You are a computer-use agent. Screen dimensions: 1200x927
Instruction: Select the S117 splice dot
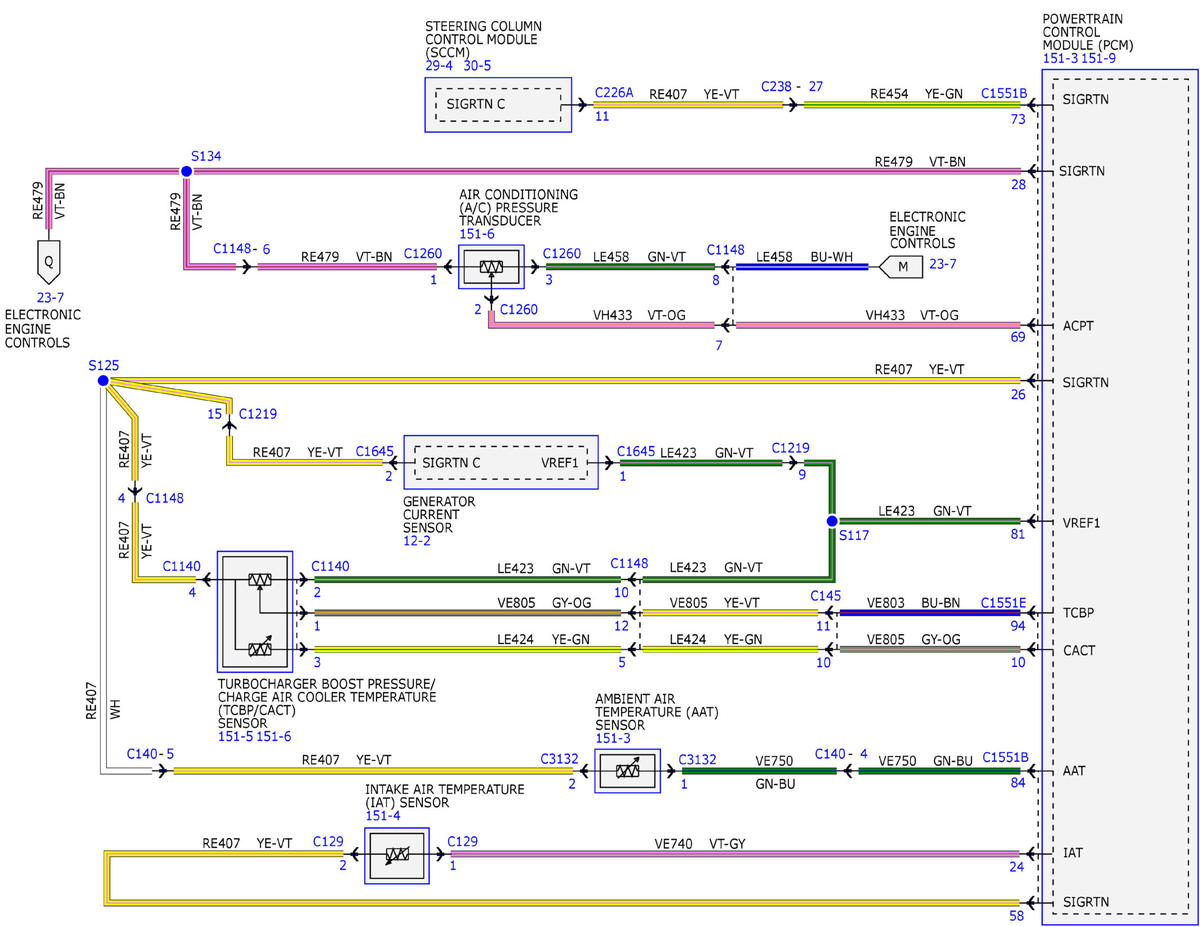point(831,521)
